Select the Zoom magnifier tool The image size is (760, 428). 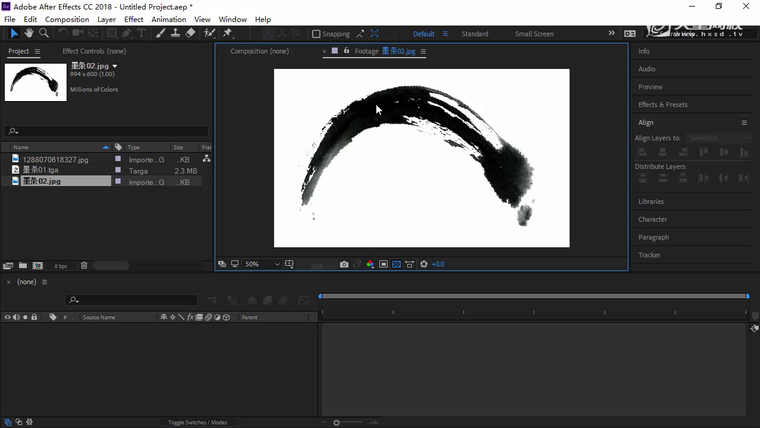point(44,33)
